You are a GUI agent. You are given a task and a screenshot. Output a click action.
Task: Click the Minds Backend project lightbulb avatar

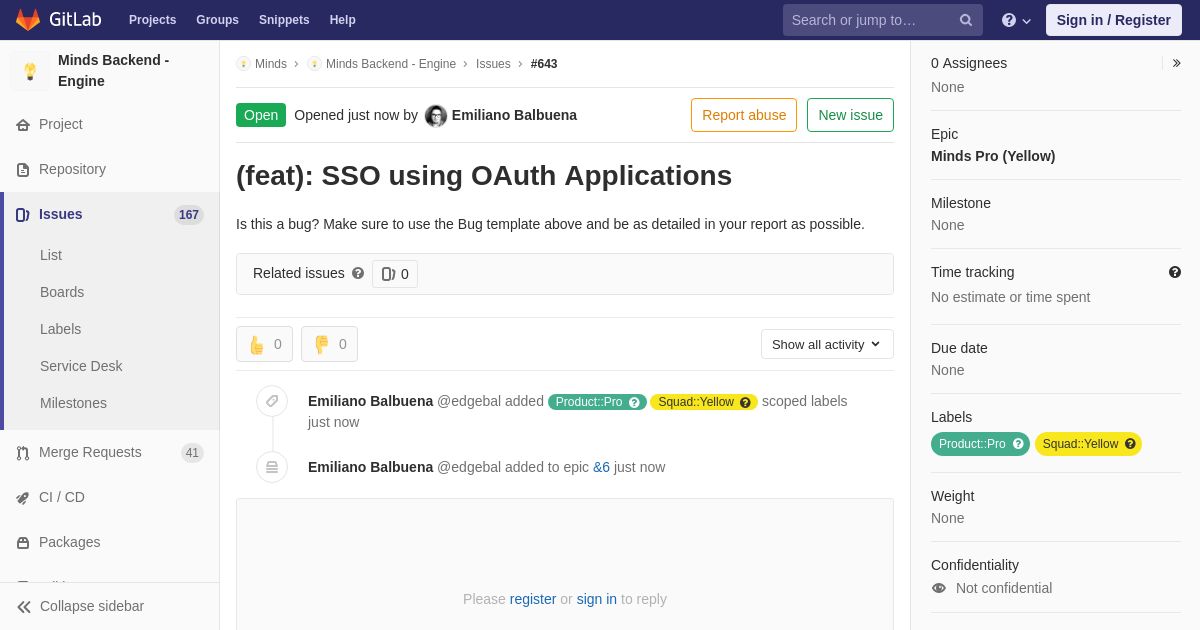(x=30, y=71)
